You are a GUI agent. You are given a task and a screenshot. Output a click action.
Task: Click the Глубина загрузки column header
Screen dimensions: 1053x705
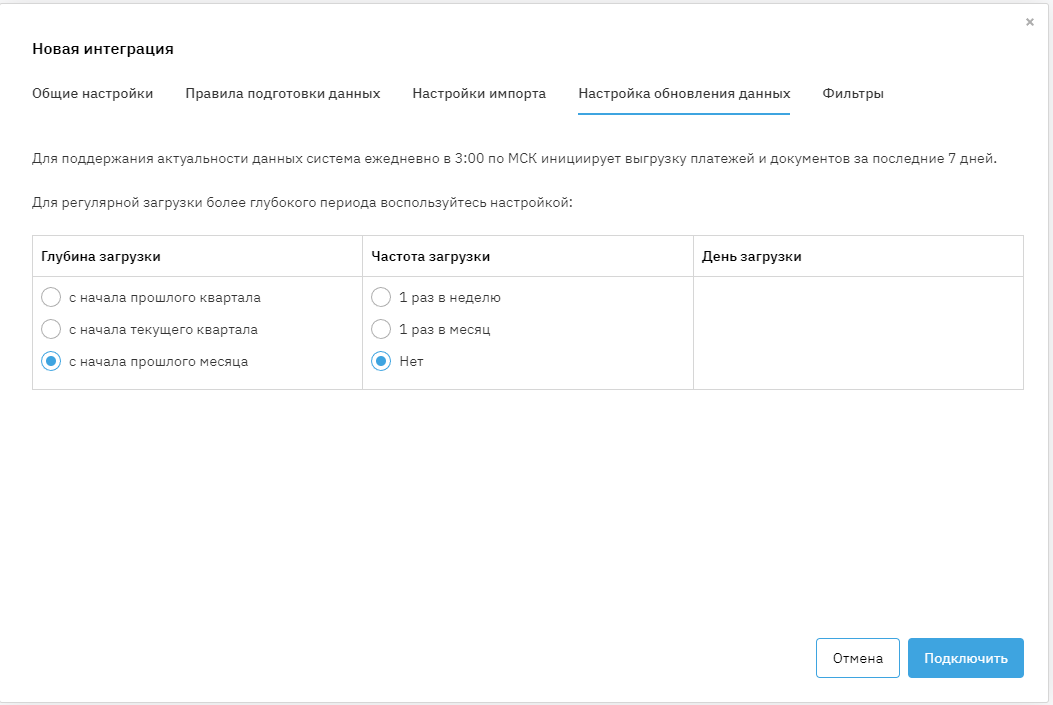[101, 256]
